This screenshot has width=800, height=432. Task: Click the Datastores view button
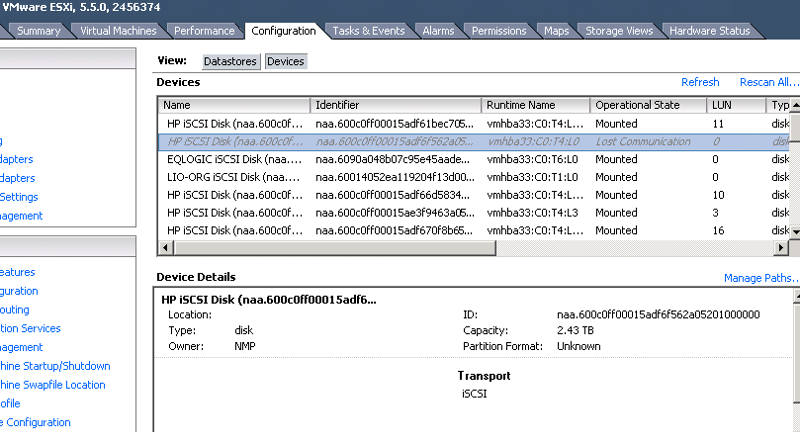(230, 61)
